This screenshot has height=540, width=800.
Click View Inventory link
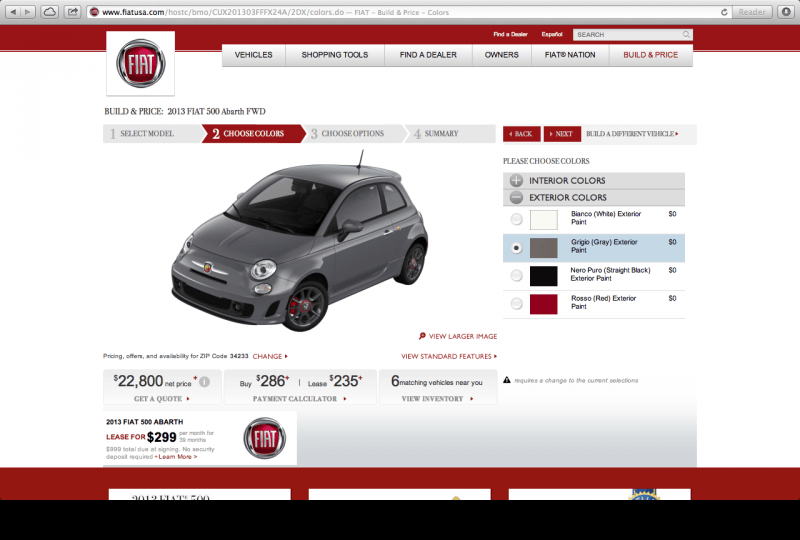(x=437, y=399)
